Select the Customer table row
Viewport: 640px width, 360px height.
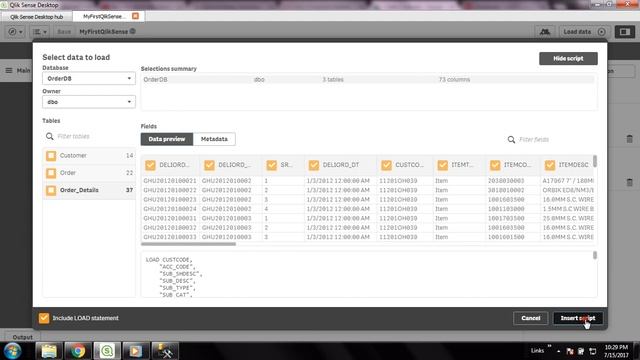coord(89,156)
